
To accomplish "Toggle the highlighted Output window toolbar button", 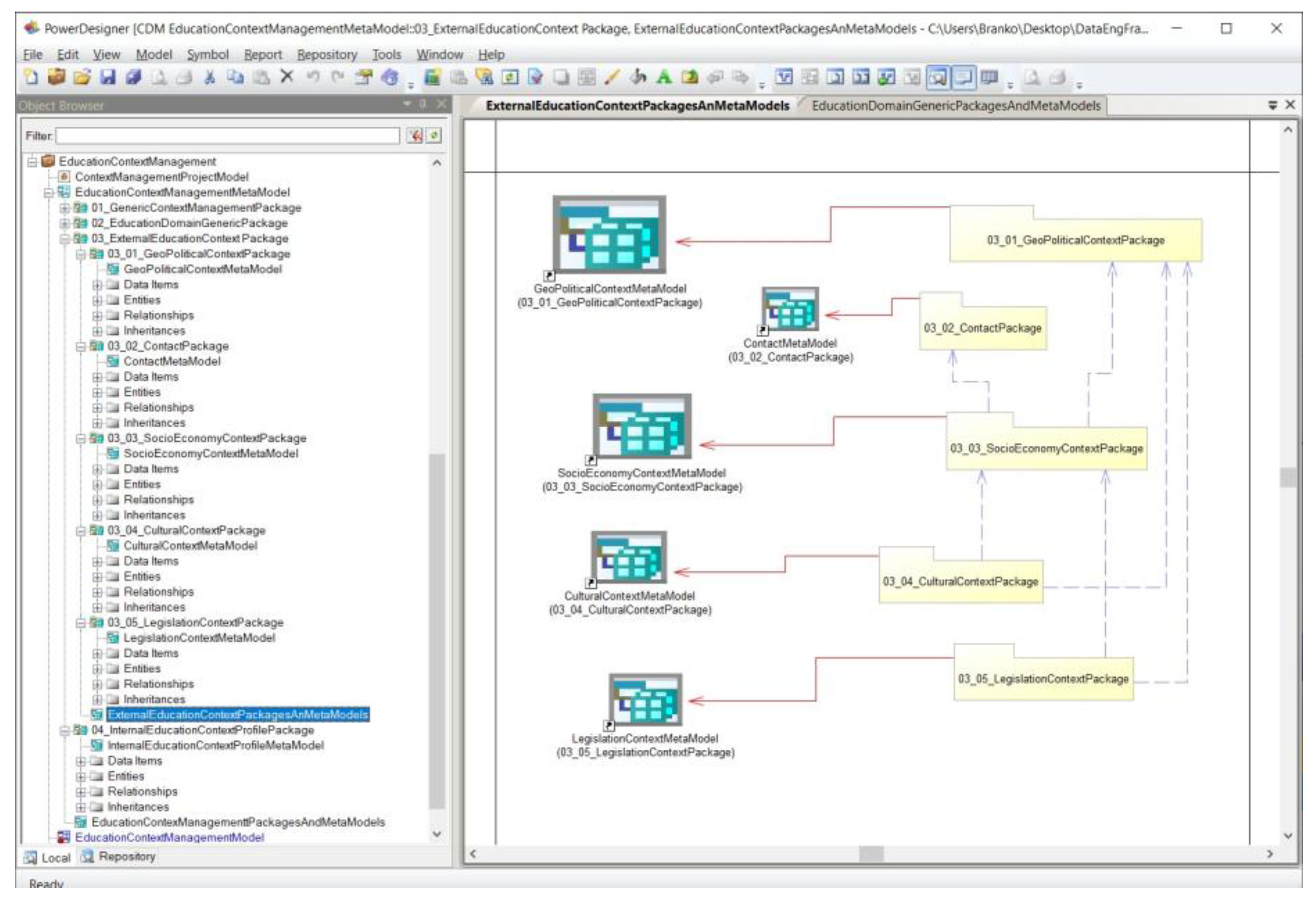I will pos(963,77).
